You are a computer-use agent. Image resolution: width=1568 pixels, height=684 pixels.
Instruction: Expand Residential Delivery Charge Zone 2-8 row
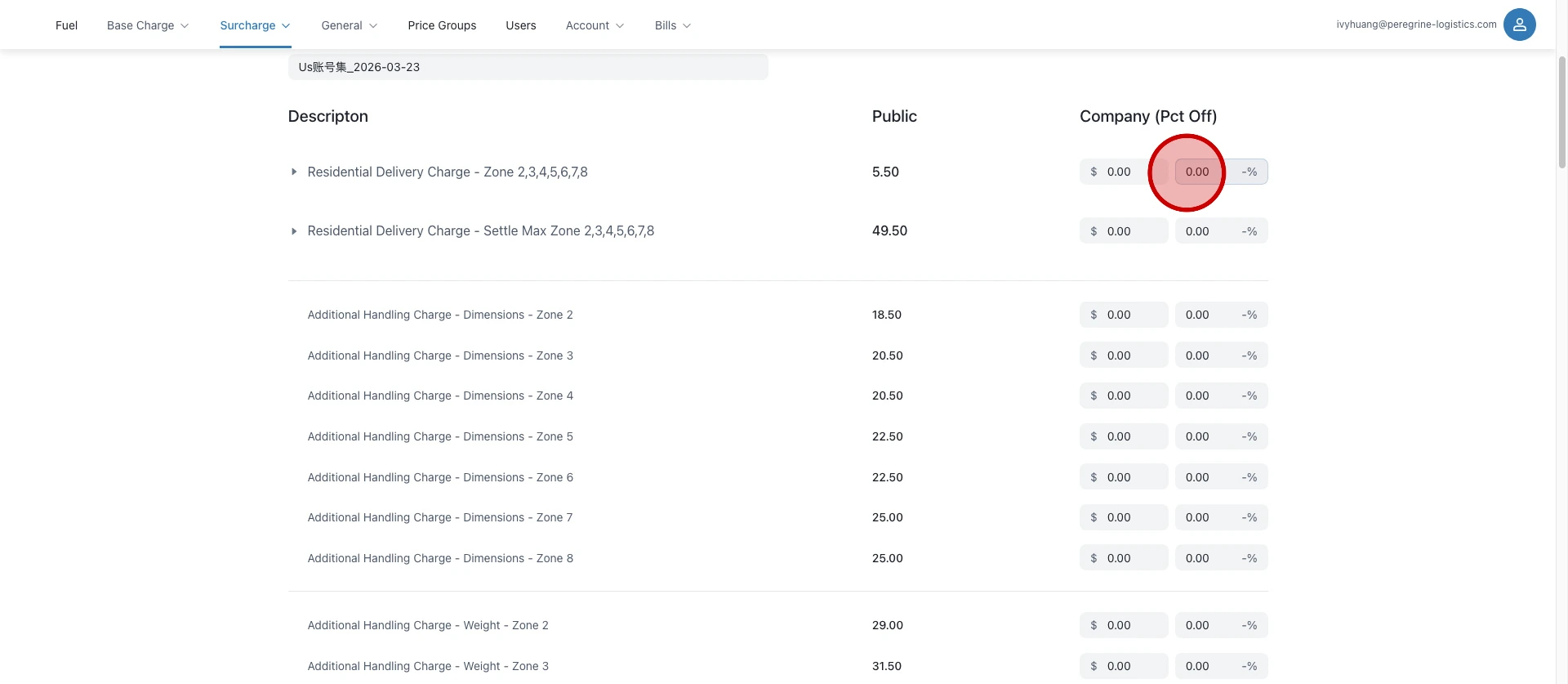(x=294, y=172)
